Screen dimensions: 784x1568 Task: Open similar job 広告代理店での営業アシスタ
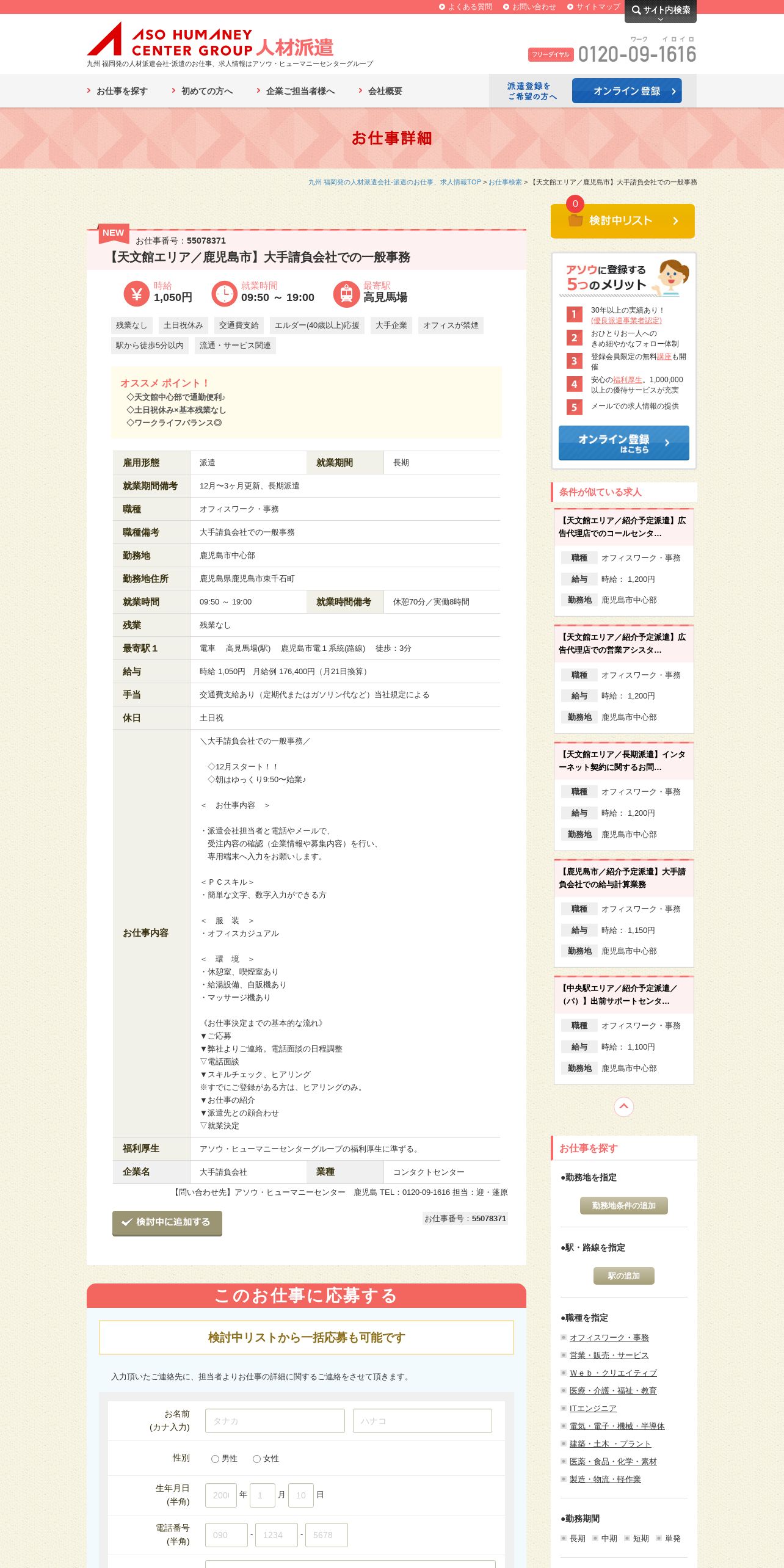click(x=623, y=644)
